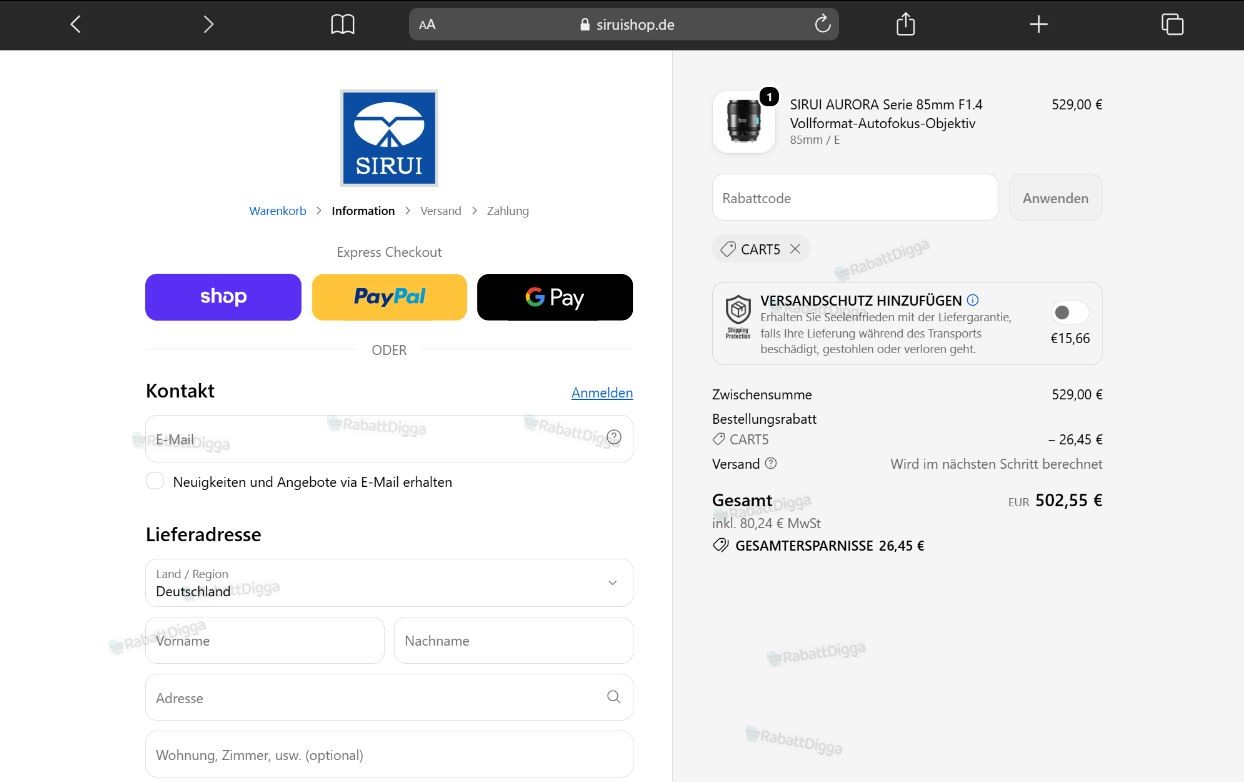Tap the siruishop.de address bar
This screenshot has width=1244, height=782.
623,24
